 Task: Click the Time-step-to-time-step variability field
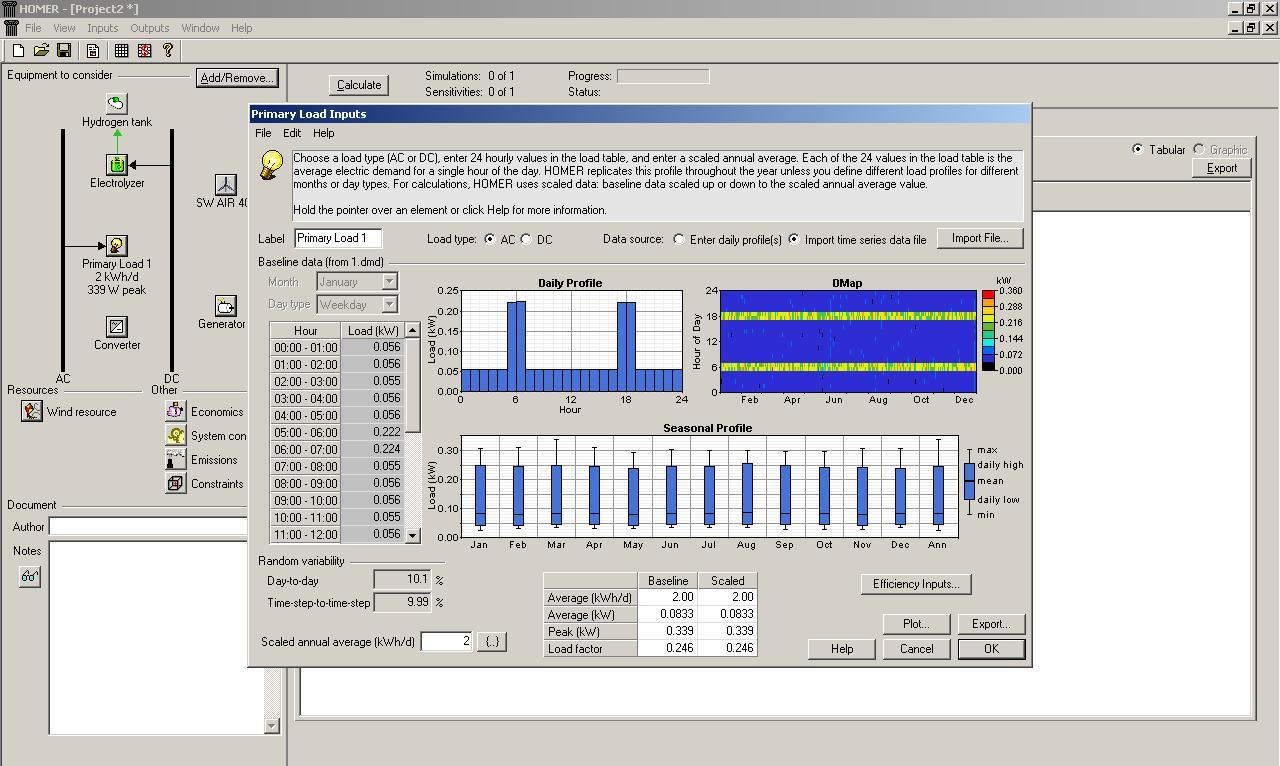pos(402,602)
